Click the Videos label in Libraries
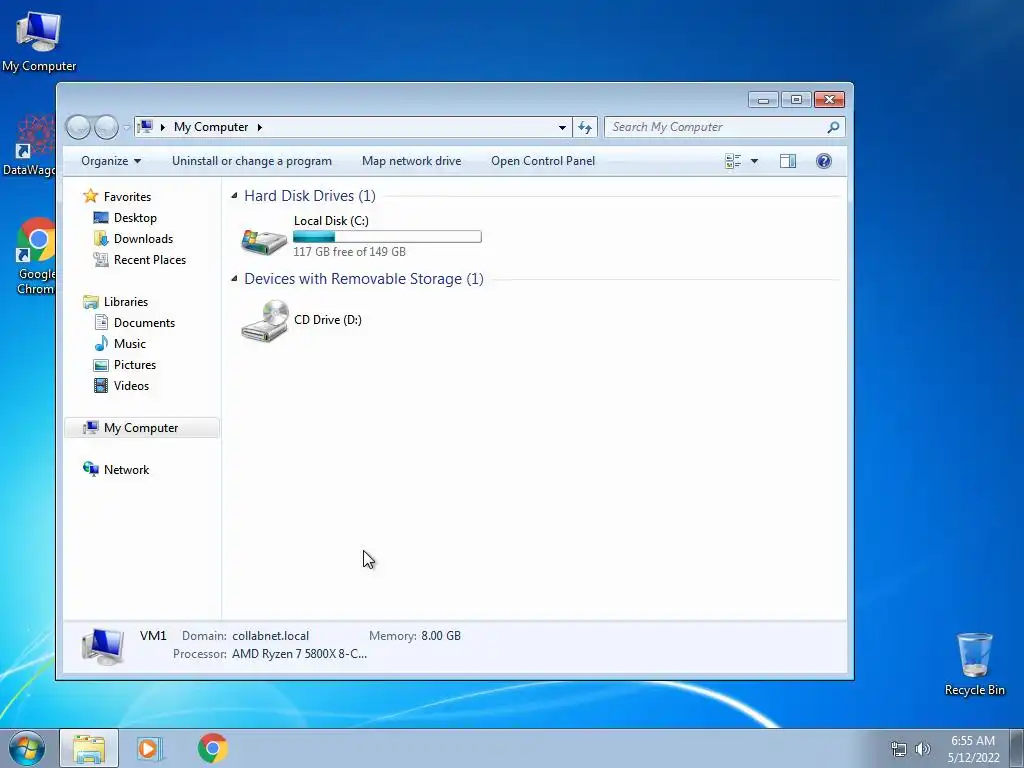The height and width of the screenshot is (768, 1024). (131, 385)
